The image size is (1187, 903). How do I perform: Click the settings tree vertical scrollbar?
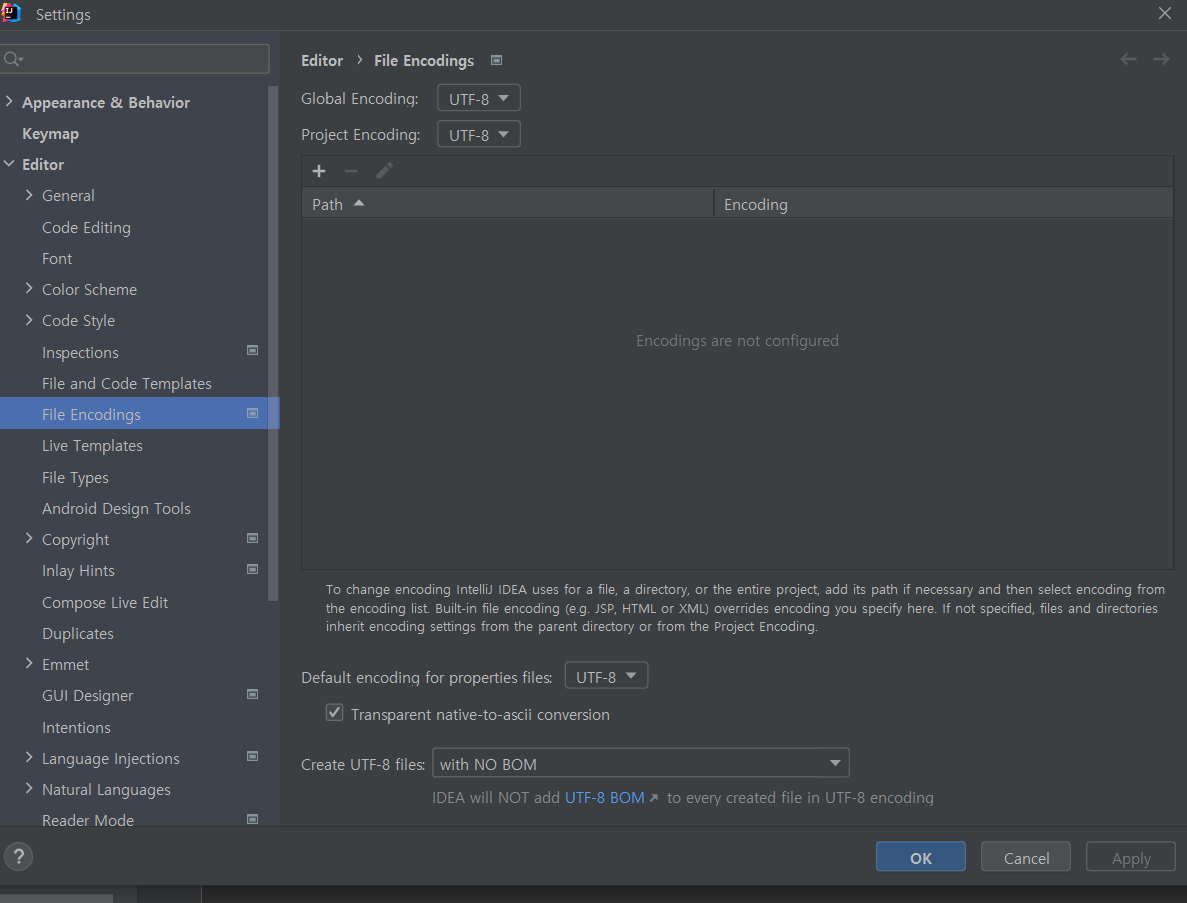[x=273, y=344]
